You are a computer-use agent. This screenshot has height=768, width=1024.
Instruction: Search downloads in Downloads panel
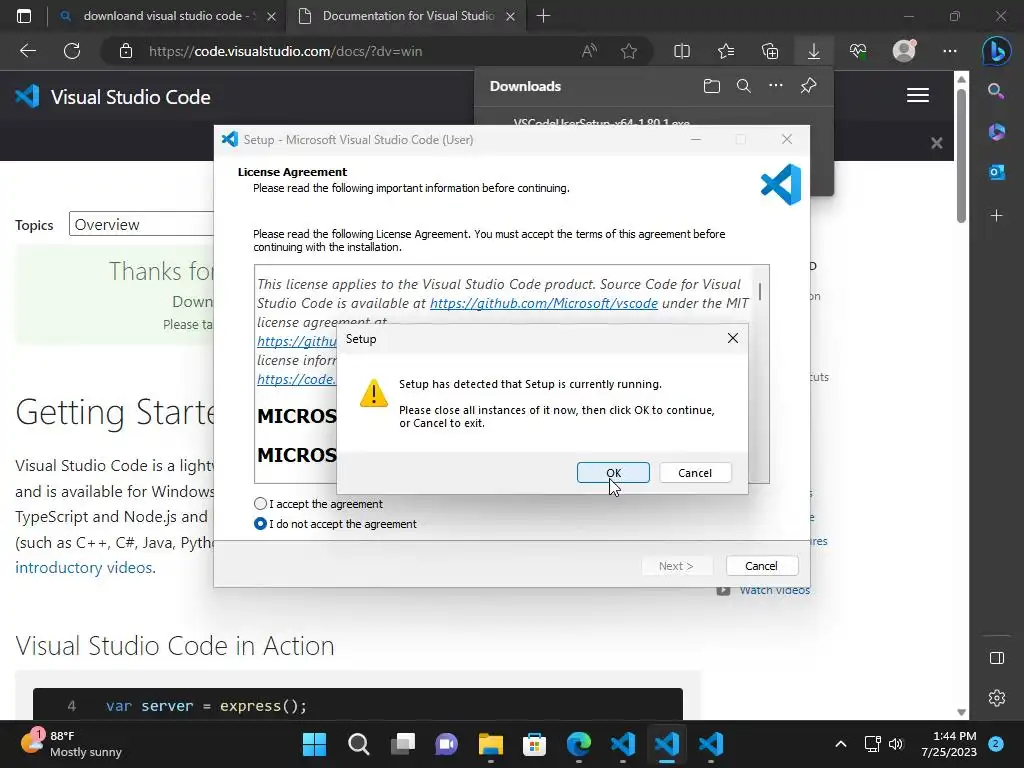[x=743, y=86]
